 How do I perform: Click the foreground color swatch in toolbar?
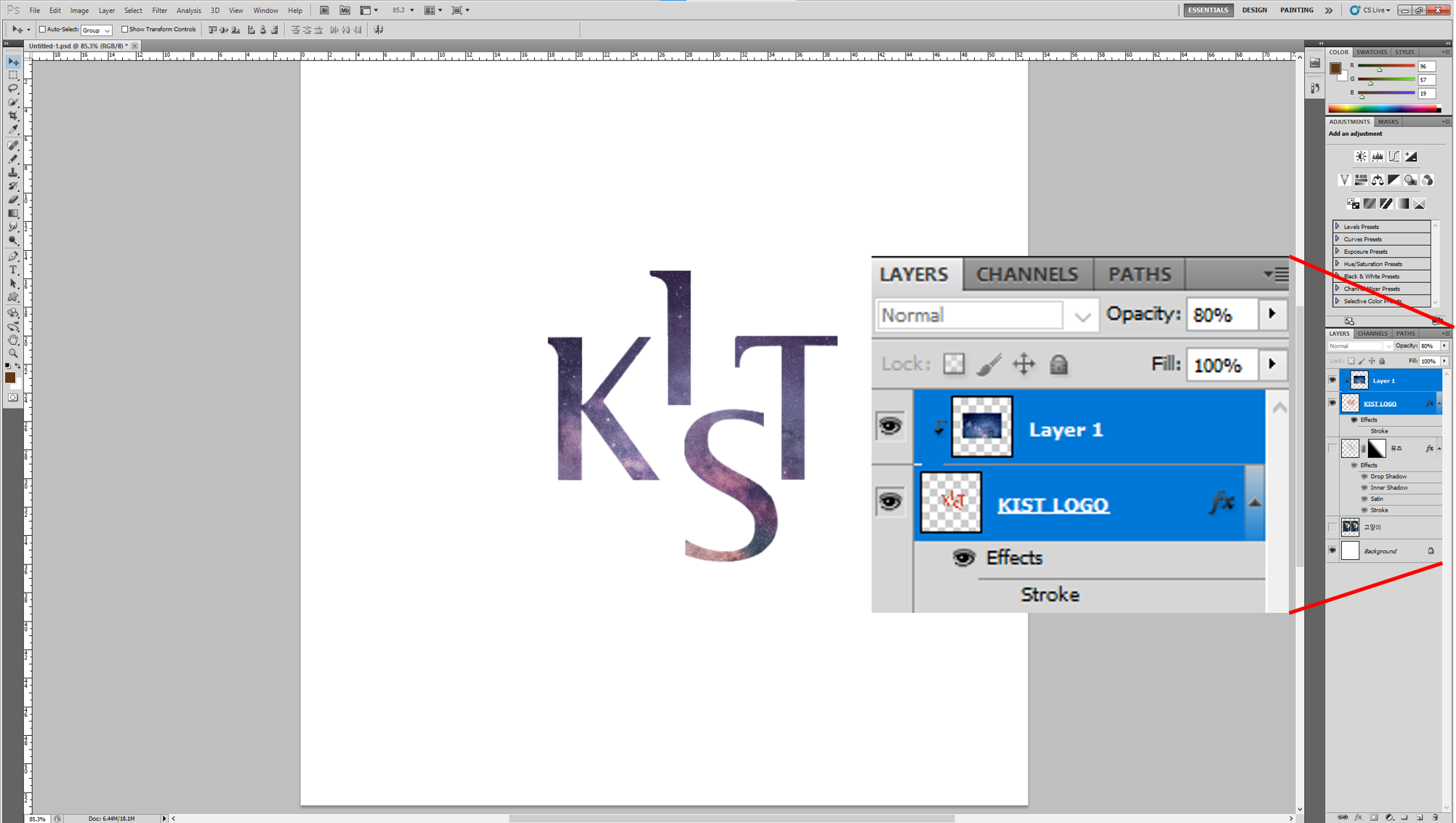[x=10, y=377]
